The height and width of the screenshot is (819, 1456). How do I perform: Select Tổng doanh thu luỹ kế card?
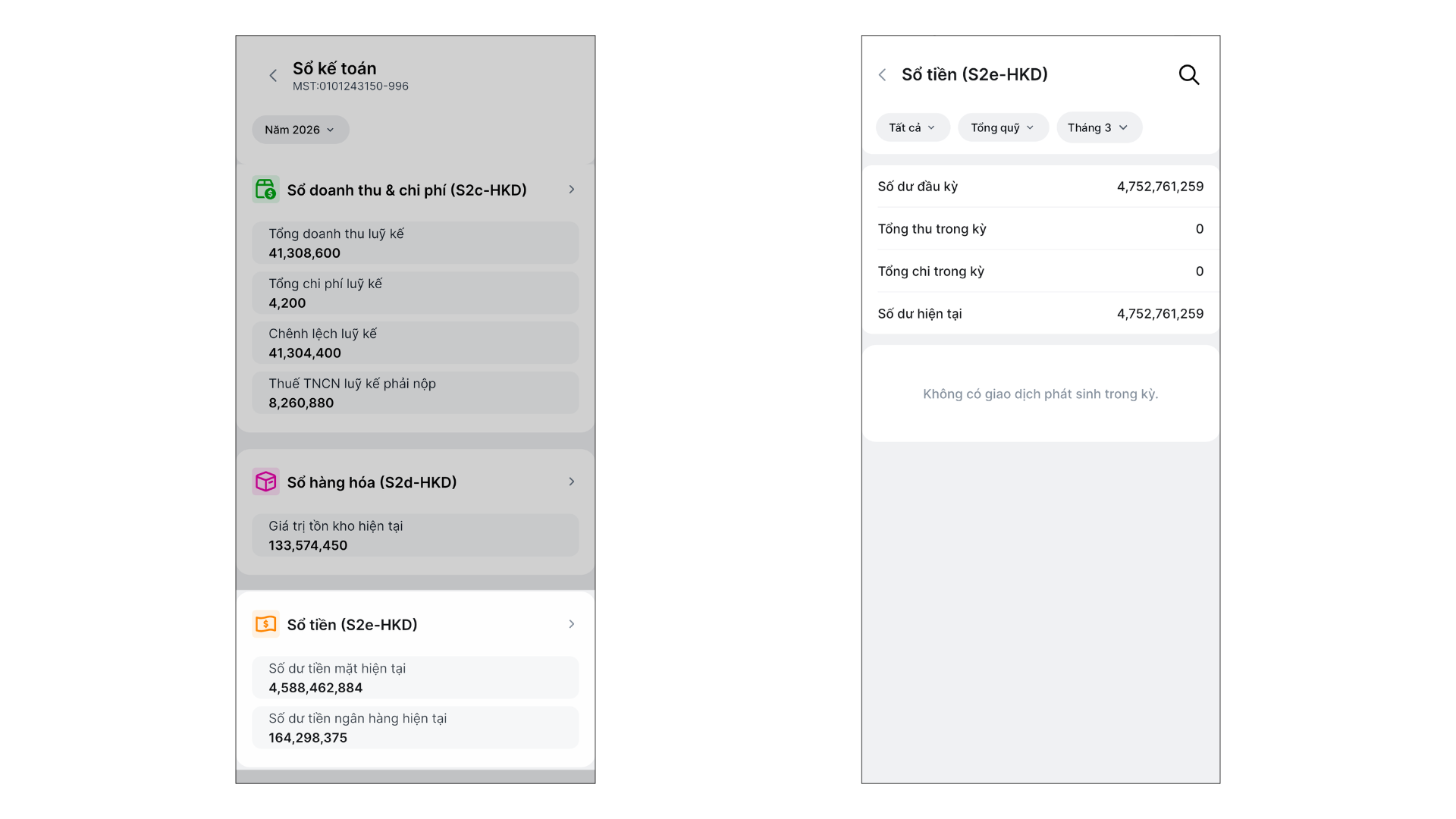(415, 243)
